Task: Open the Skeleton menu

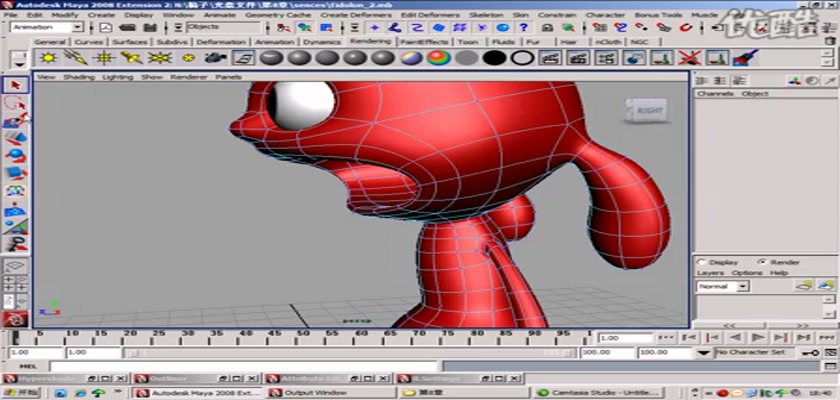Action: tap(486, 15)
